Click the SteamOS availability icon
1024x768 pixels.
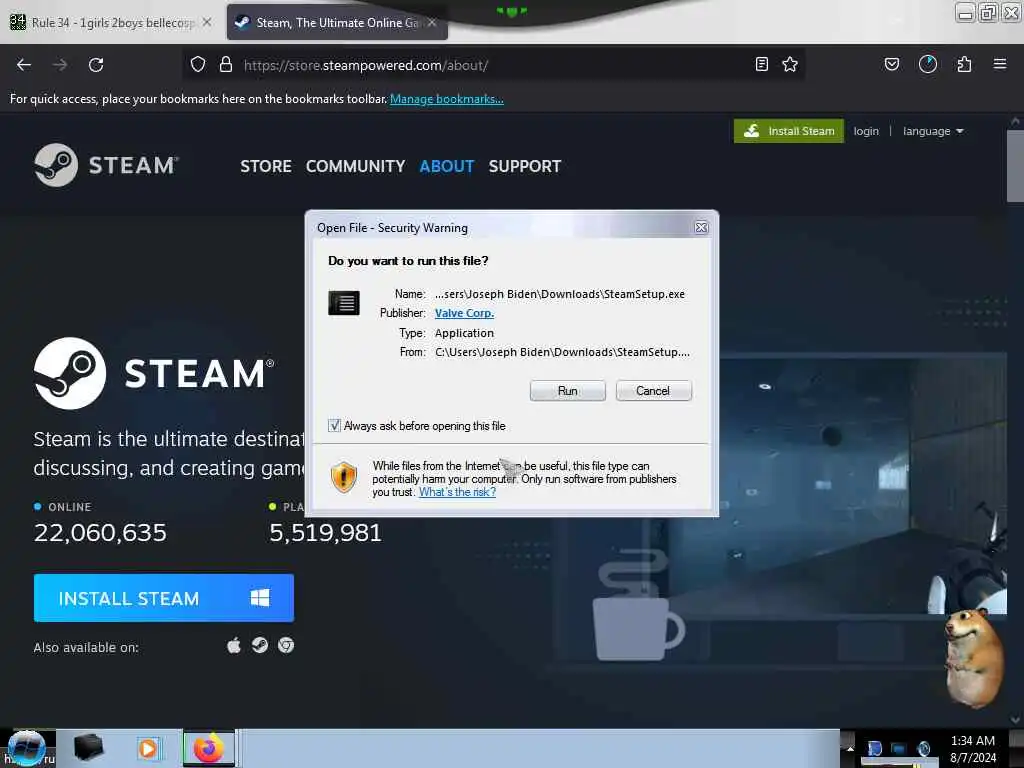pyautogui.click(x=260, y=646)
